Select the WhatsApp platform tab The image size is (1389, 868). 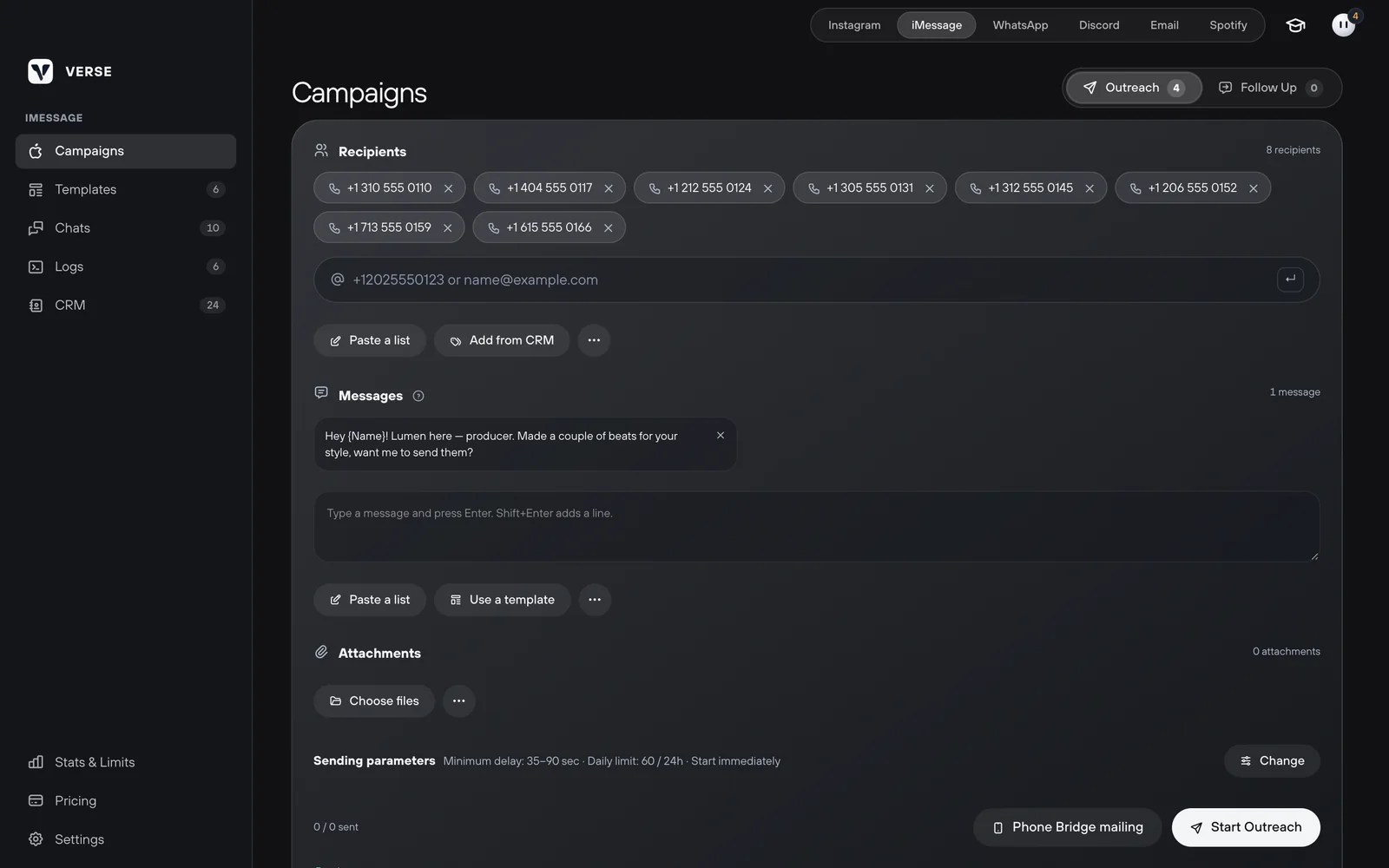click(1020, 25)
